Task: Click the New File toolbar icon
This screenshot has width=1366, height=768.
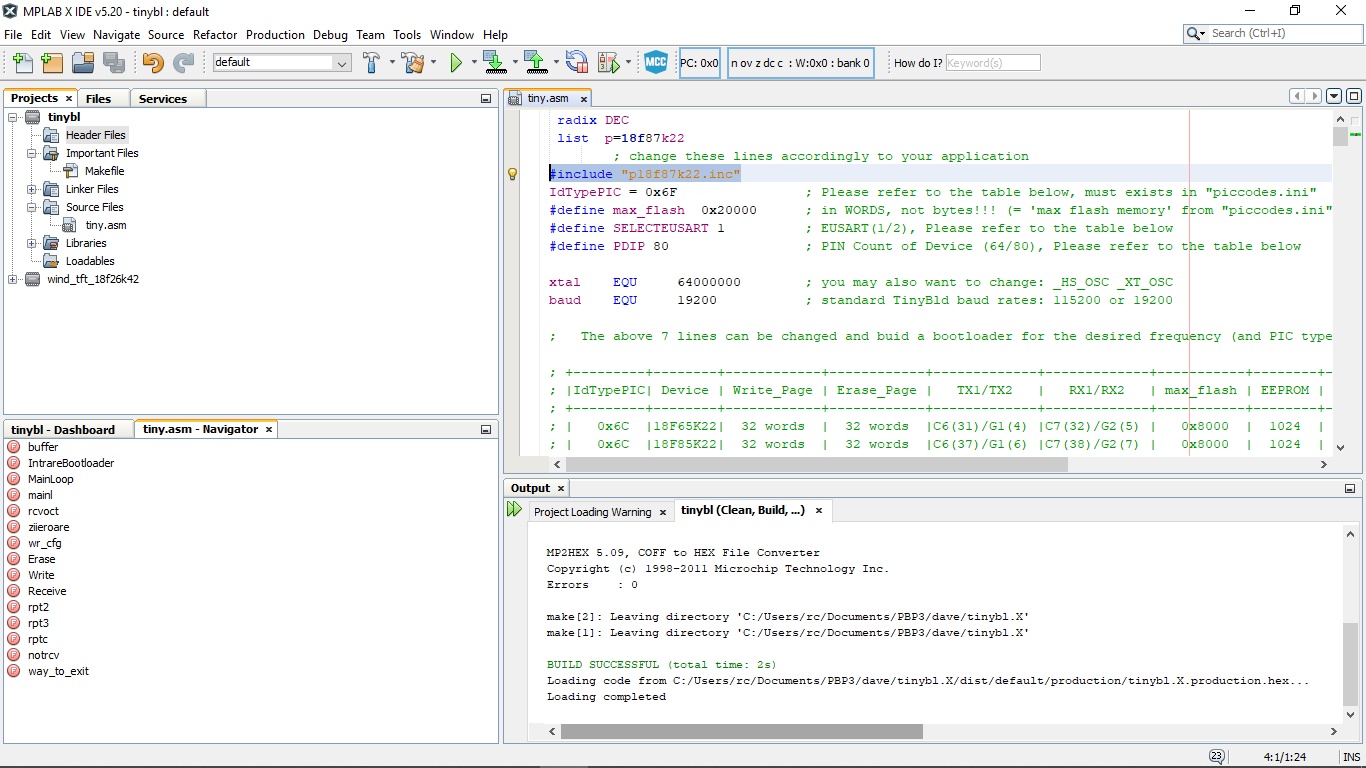Action: 22,63
